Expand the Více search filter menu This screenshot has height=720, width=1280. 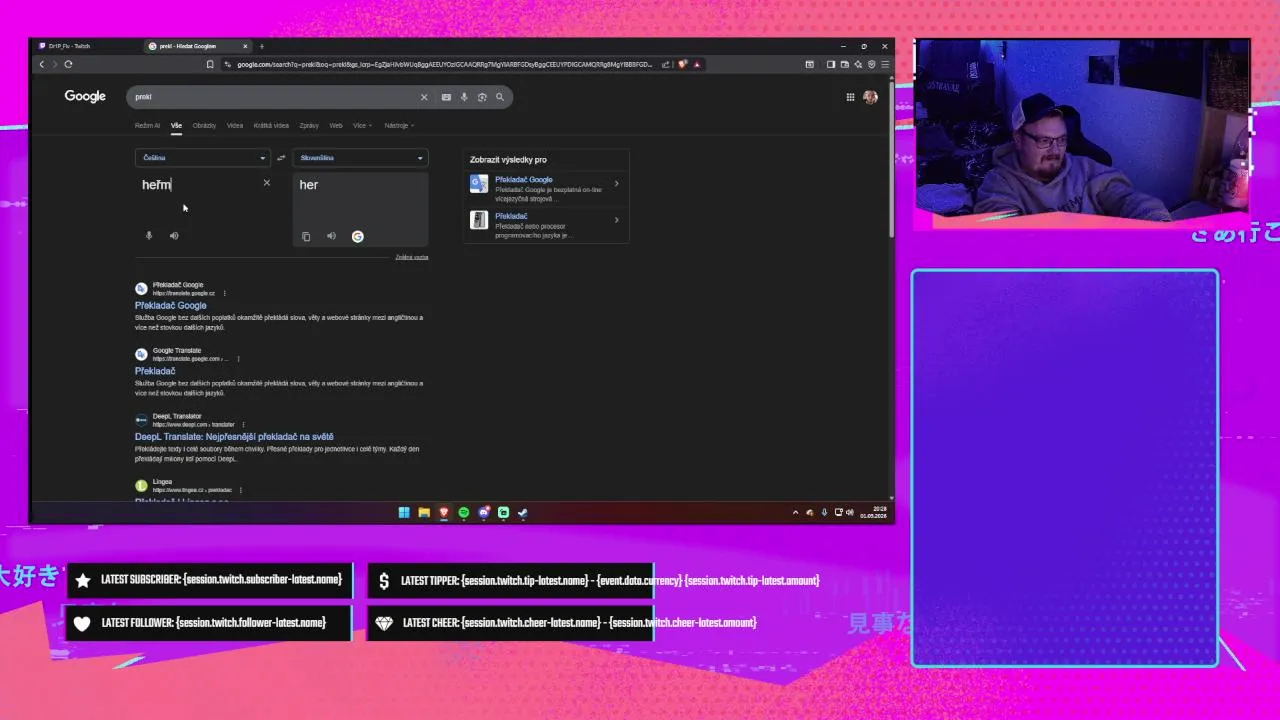point(362,126)
